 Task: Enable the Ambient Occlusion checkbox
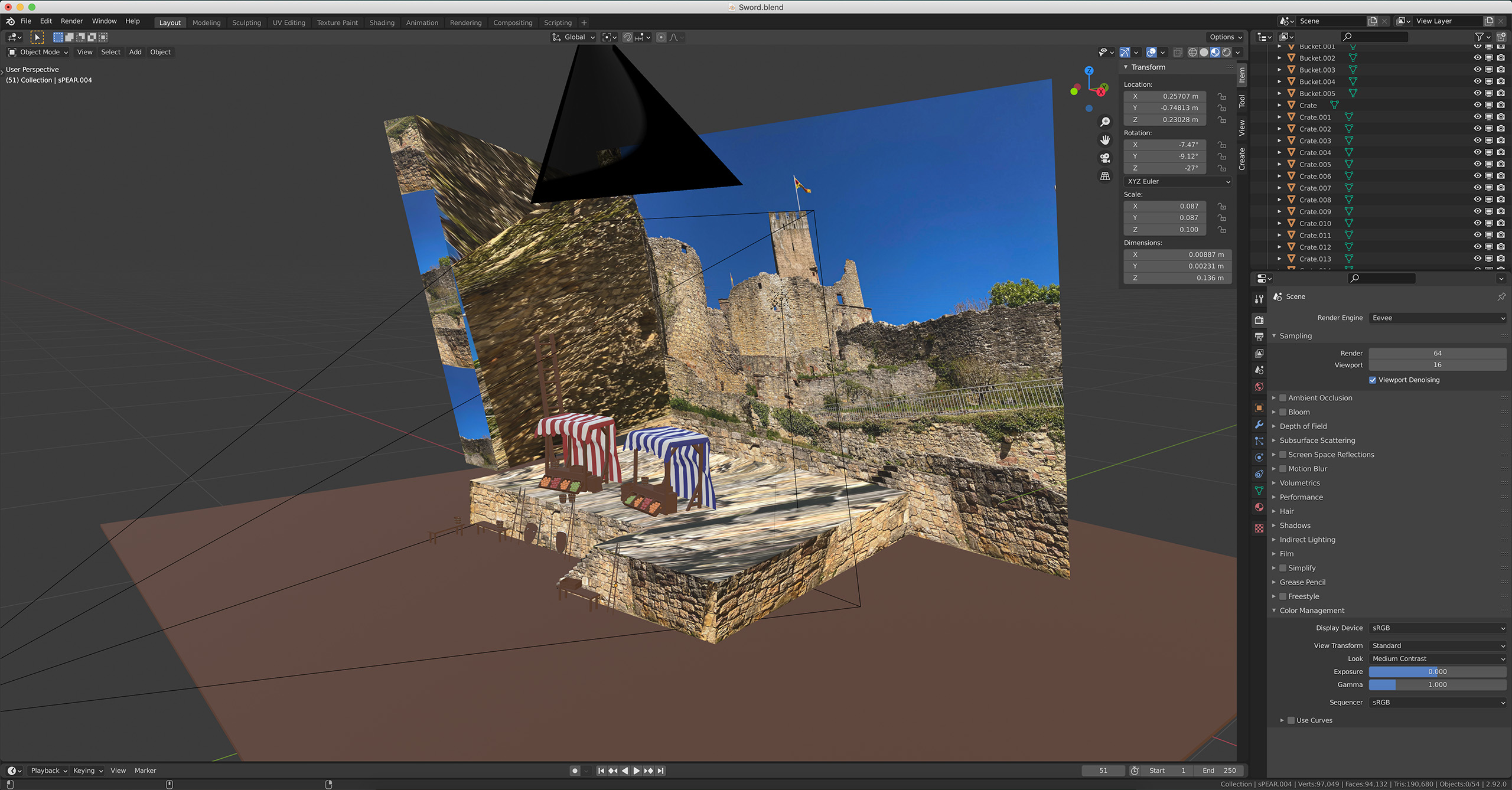click(1283, 398)
